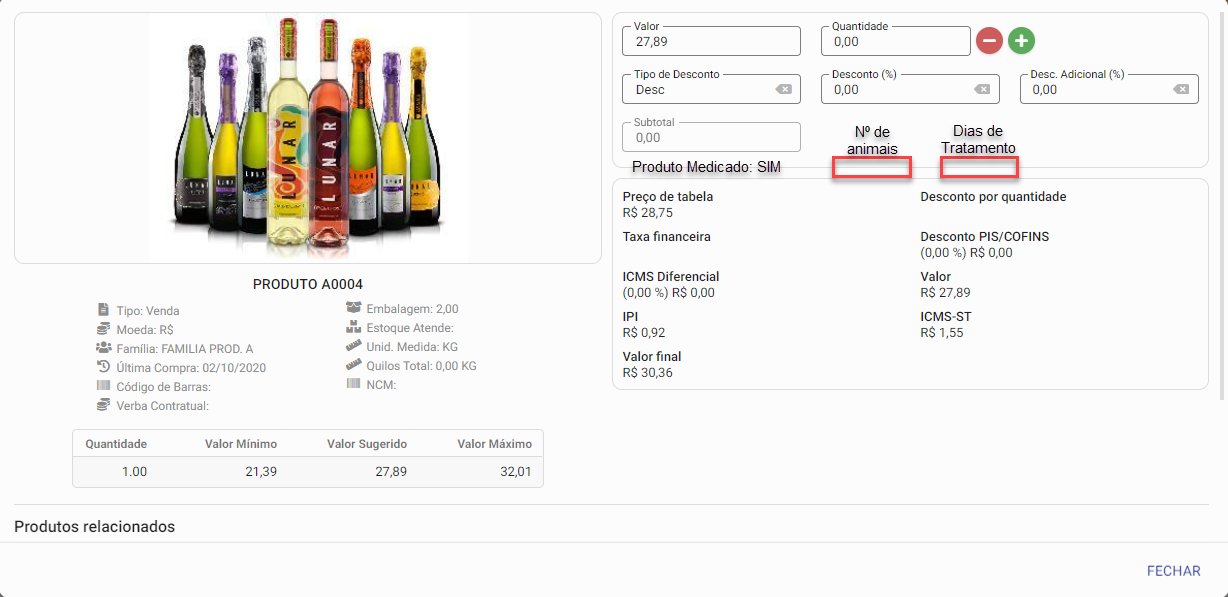Click the Desconto (%) input field
Viewport: 1228px width, 597px height.
tap(910, 89)
